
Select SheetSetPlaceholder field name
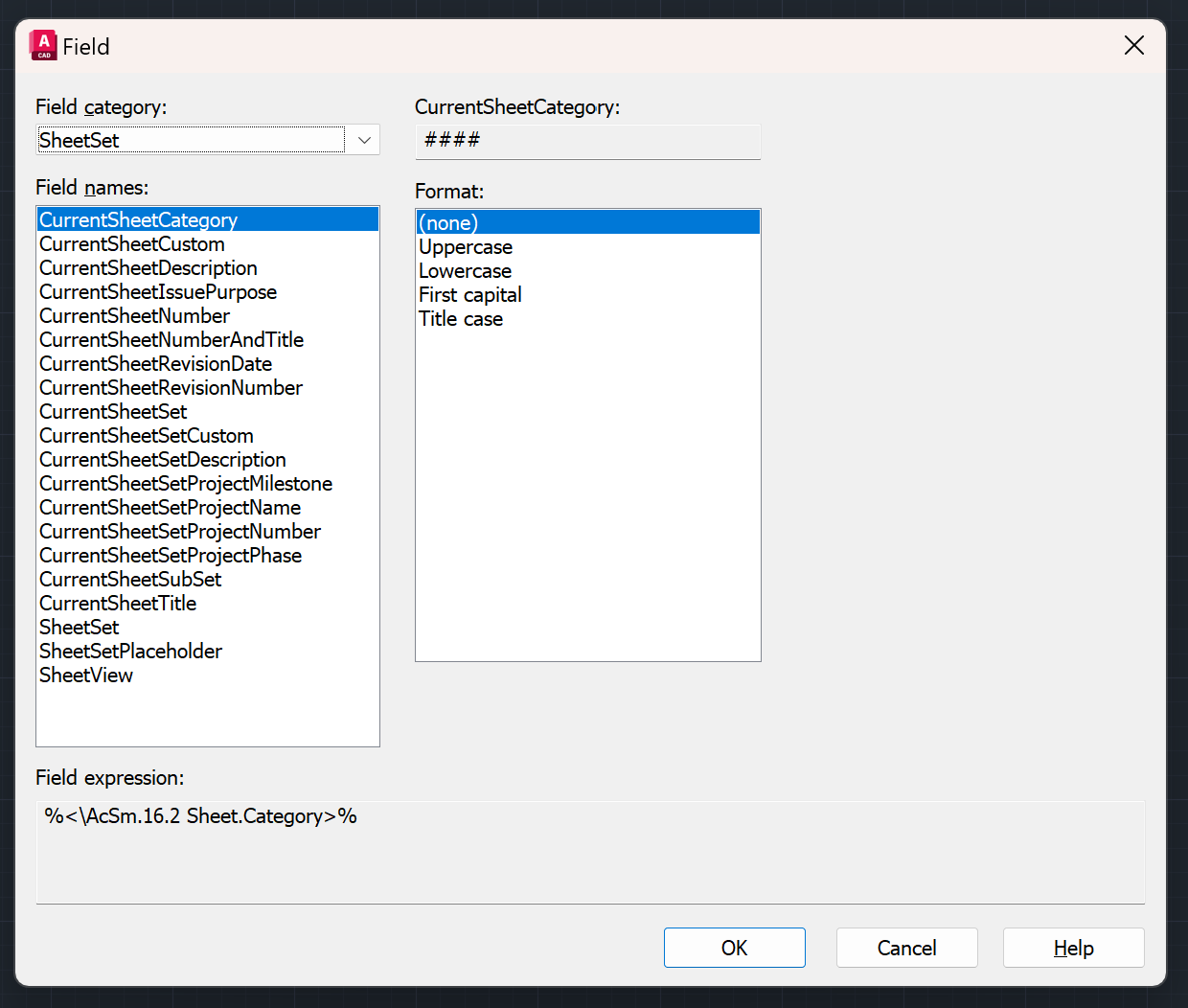[x=130, y=652]
